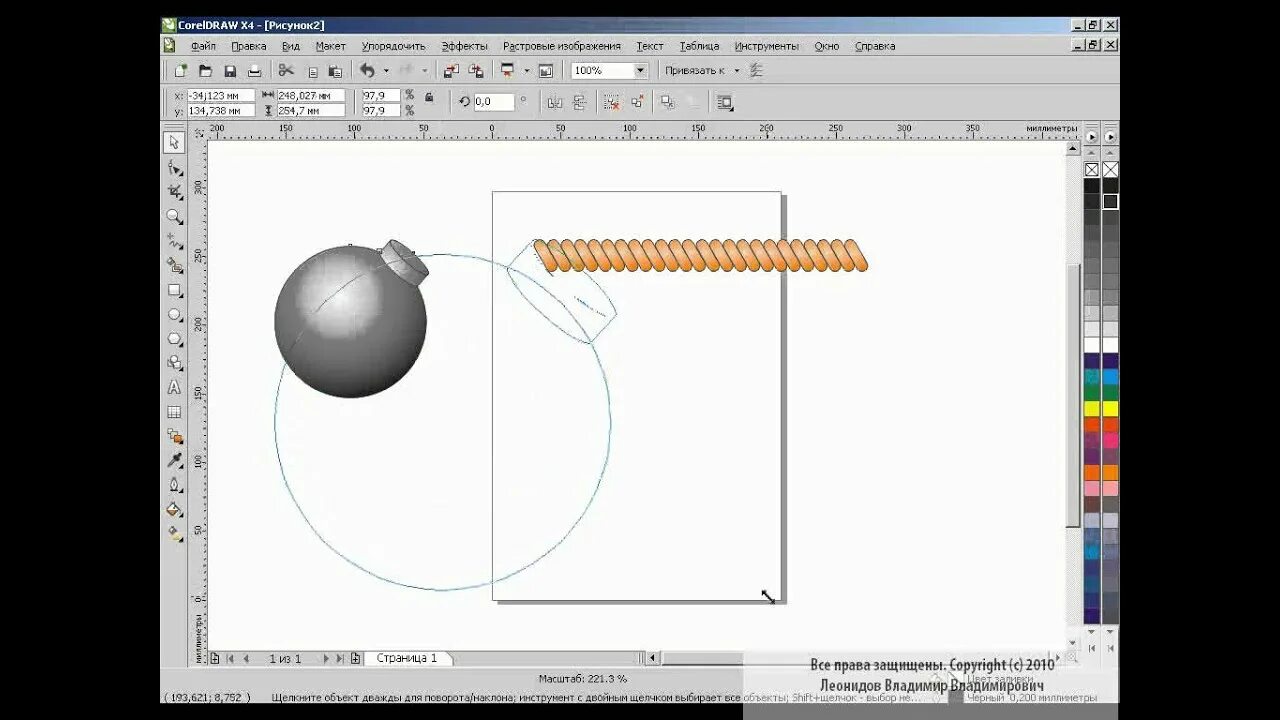Copy the selection
Image resolution: width=1280 pixels, height=720 pixels.
(x=312, y=71)
